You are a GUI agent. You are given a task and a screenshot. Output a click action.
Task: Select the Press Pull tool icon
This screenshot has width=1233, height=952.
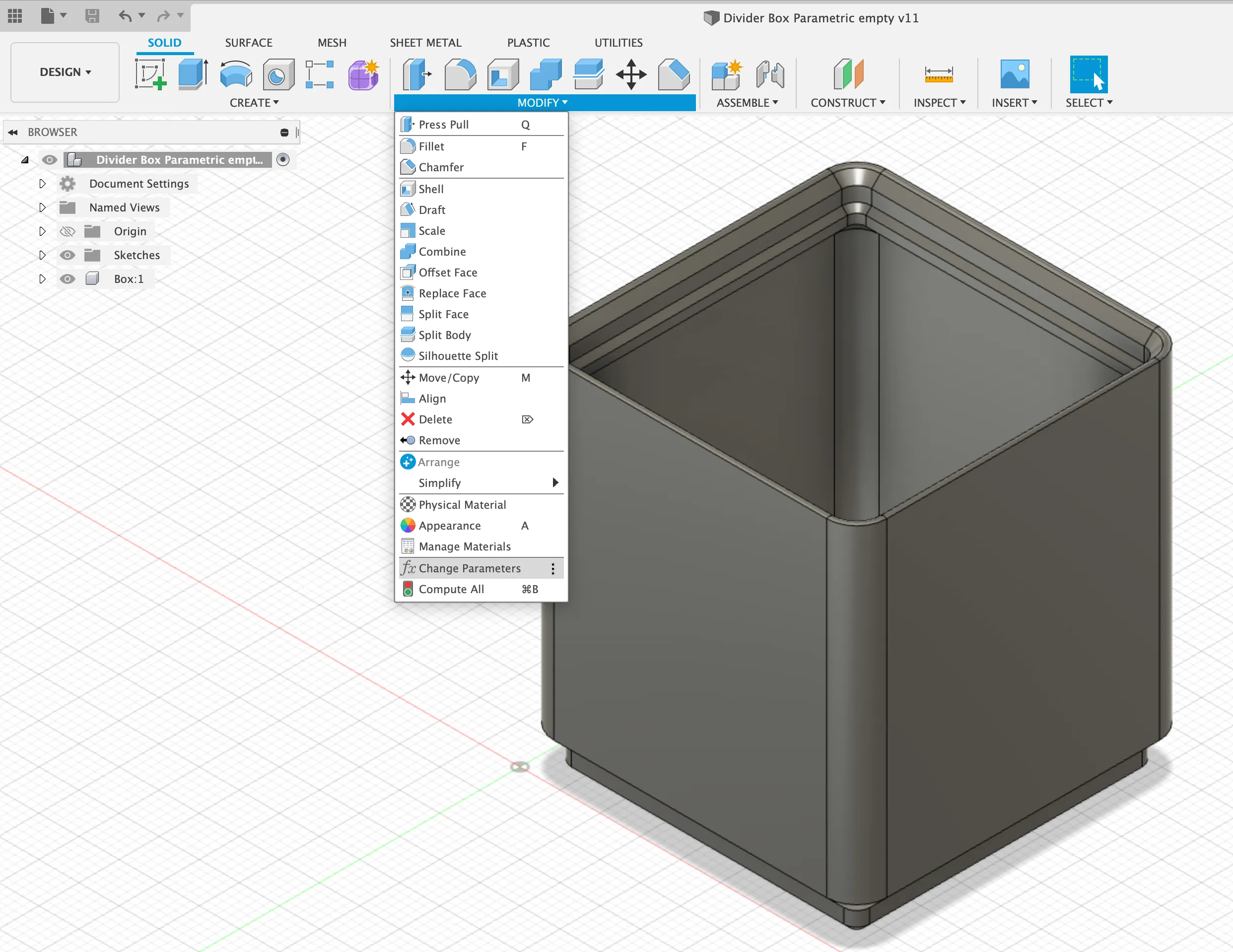pos(408,124)
